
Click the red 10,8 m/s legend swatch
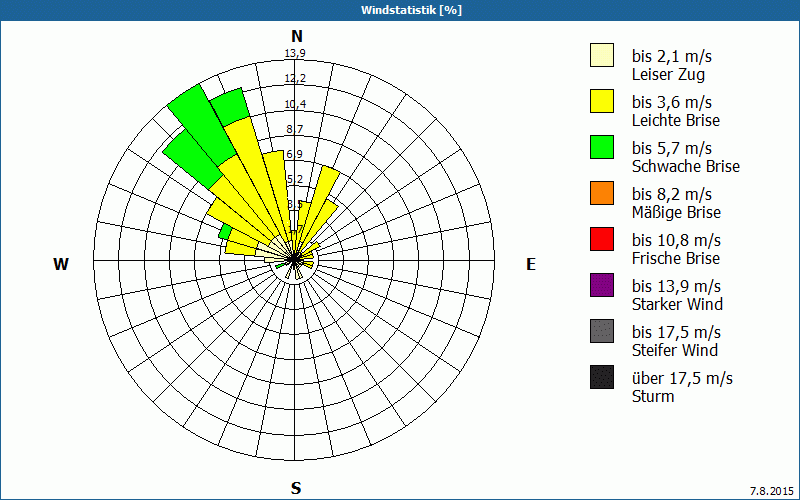(602, 239)
